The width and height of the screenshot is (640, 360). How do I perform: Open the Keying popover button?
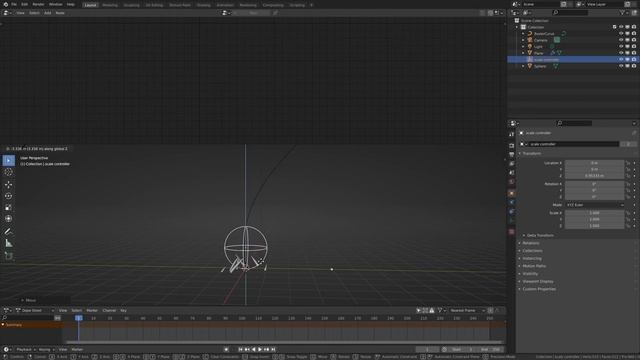coord(46,349)
